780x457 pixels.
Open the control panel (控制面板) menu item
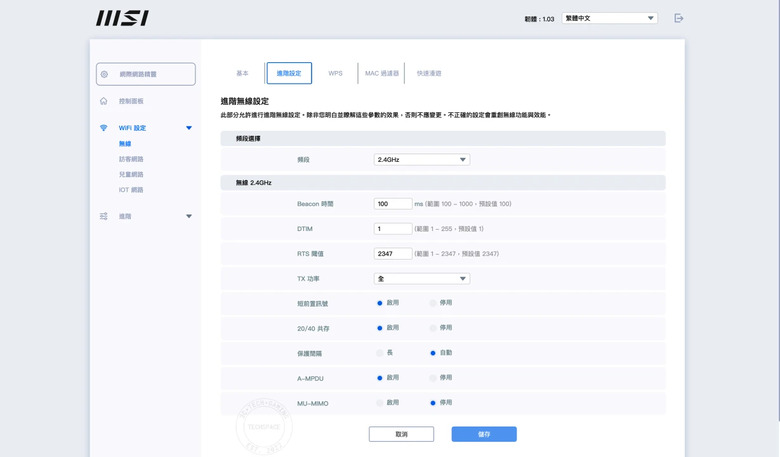(131, 101)
